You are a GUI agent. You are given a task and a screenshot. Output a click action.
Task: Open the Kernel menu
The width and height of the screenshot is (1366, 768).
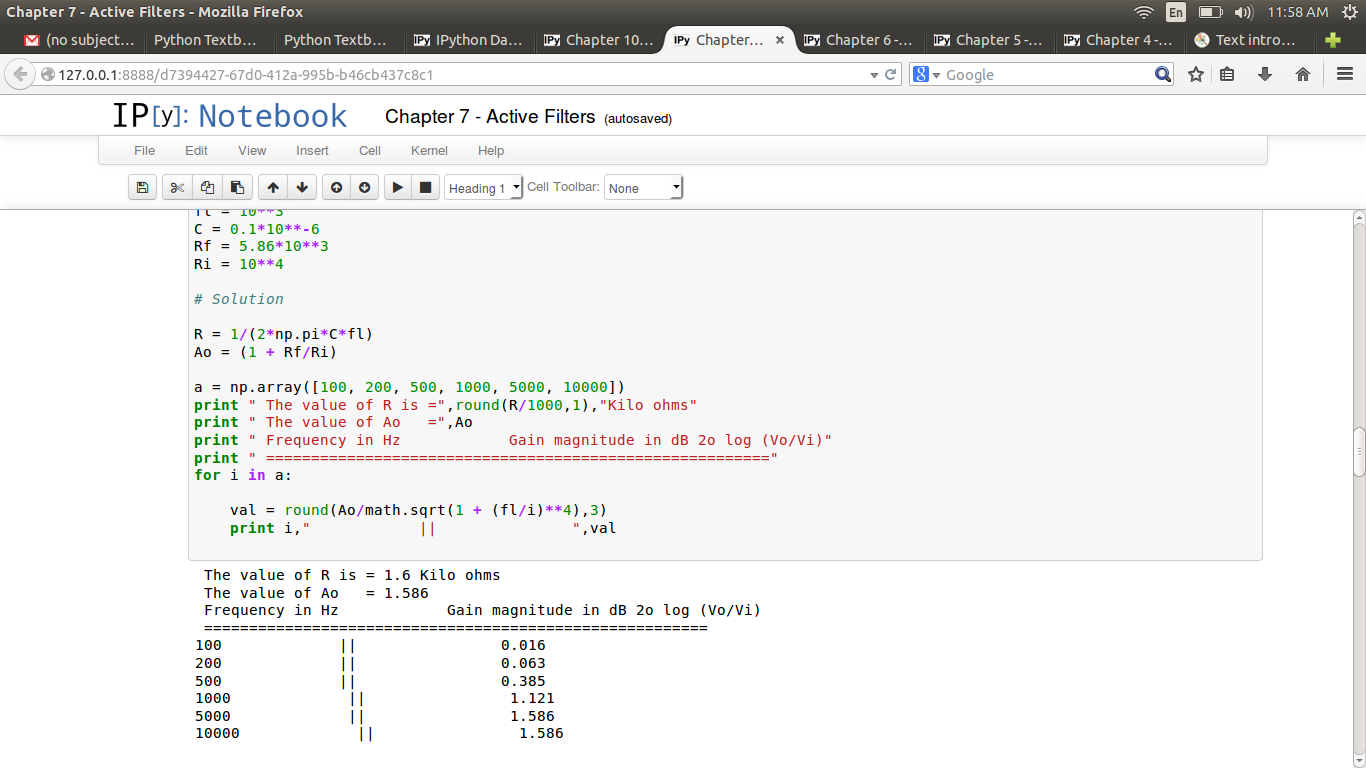[x=429, y=151]
